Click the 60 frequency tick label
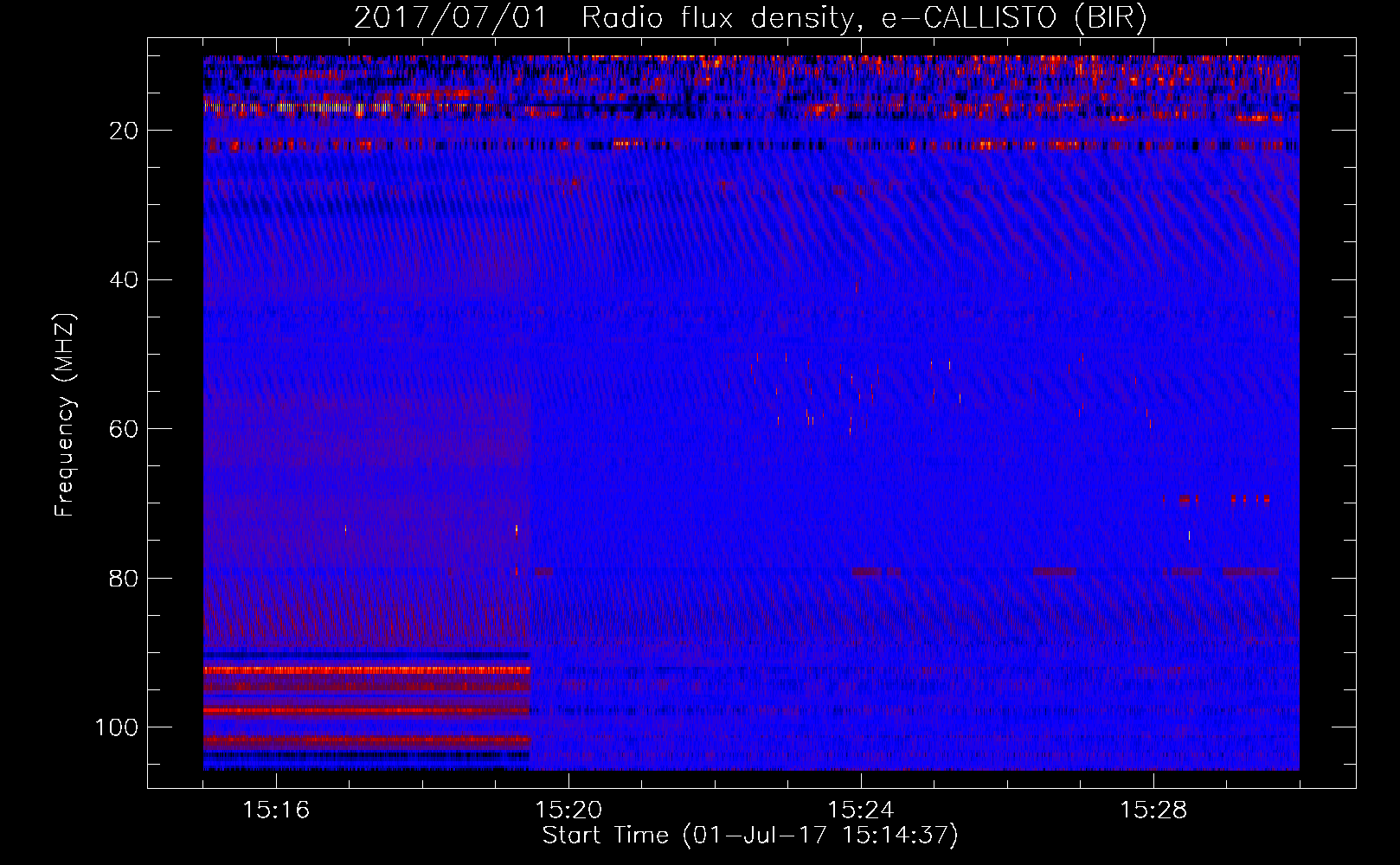The width and height of the screenshot is (1400, 865). point(124,429)
